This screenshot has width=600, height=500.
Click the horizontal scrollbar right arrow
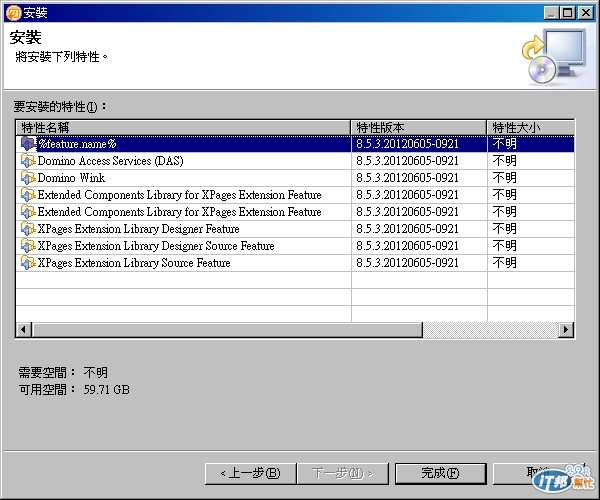[x=566, y=329]
